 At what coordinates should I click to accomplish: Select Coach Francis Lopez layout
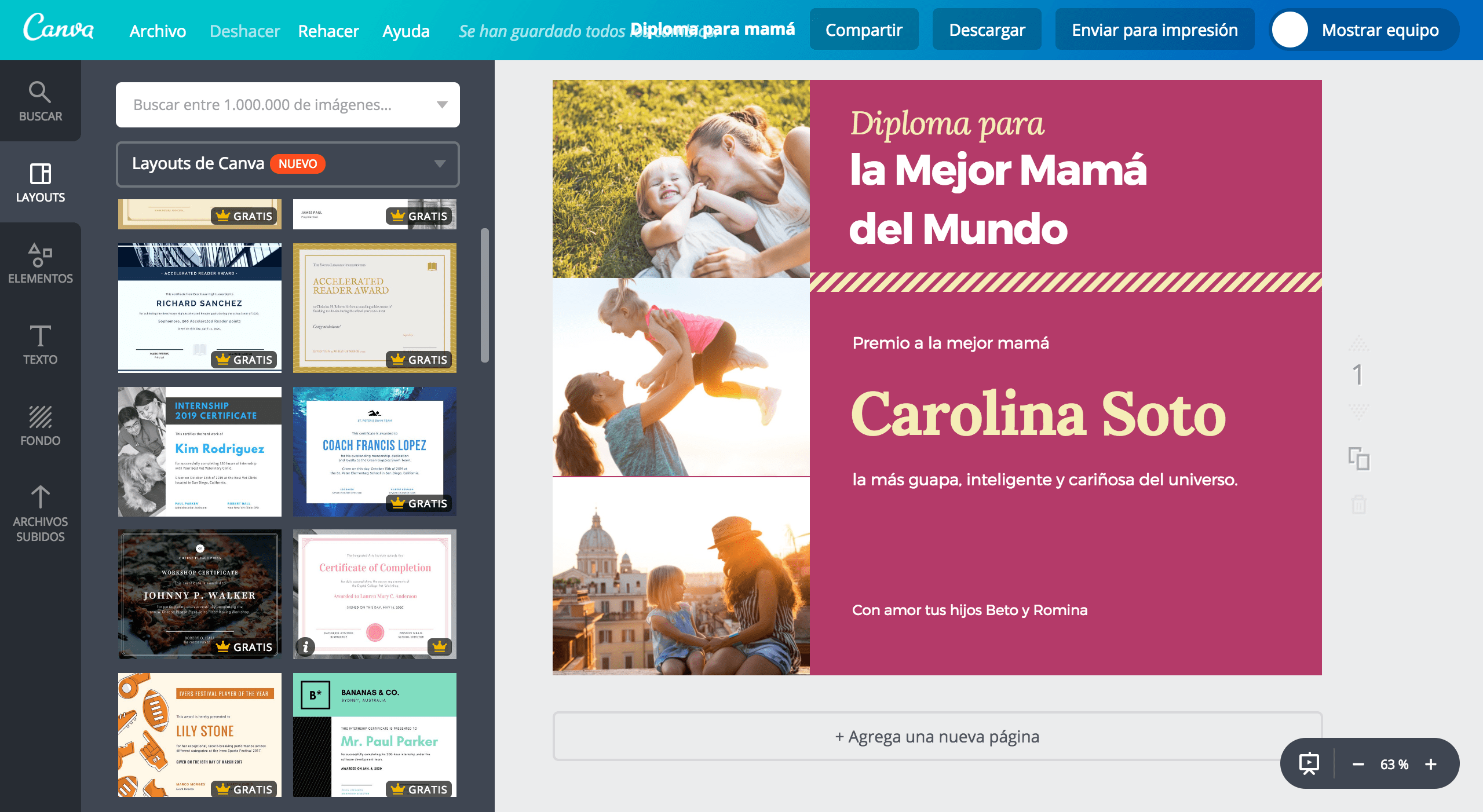pyautogui.click(x=375, y=451)
